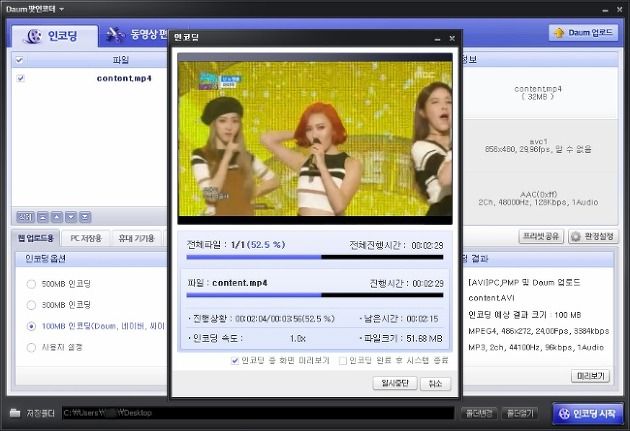The image size is (630, 431).
Task: Click the 삭제 button under file list
Action: [x=26, y=217]
